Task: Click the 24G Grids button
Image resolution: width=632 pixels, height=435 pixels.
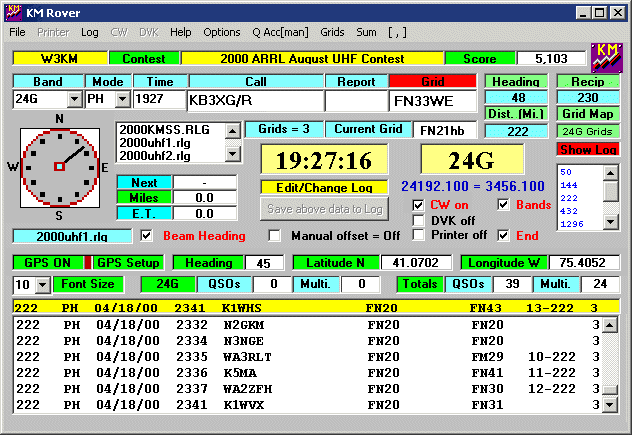Action: click(x=588, y=131)
